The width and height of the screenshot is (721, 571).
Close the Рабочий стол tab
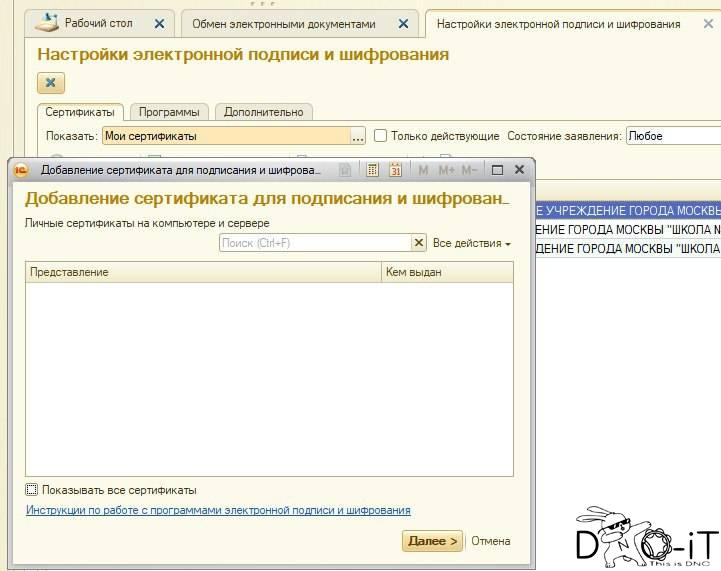pyautogui.click(x=159, y=23)
